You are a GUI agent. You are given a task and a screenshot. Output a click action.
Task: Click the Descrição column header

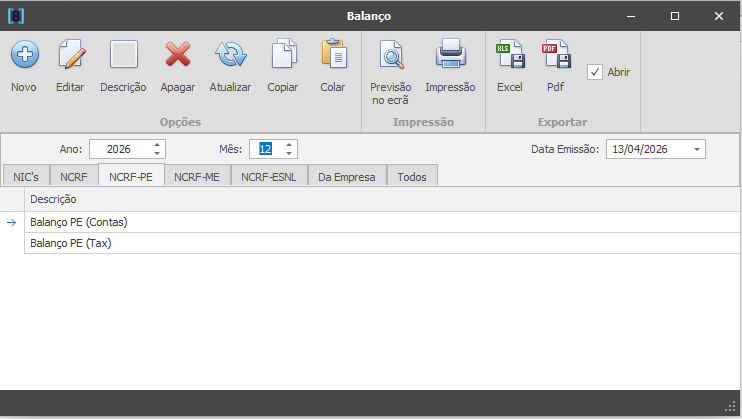(54, 199)
